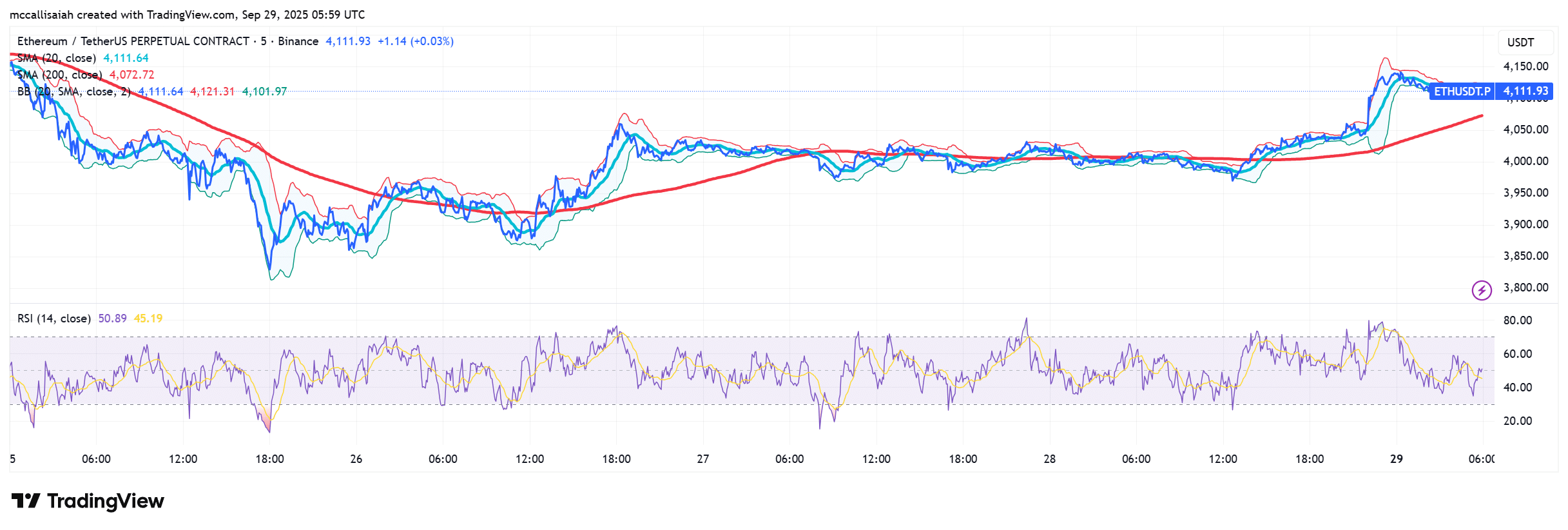Click the ETHUSDT.P price tag label
The height and width of the screenshot is (530, 1568).
point(1462,92)
